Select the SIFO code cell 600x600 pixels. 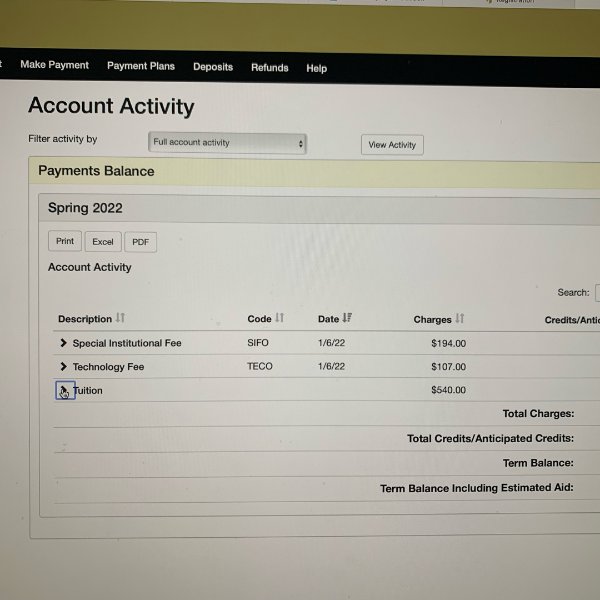(x=258, y=342)
